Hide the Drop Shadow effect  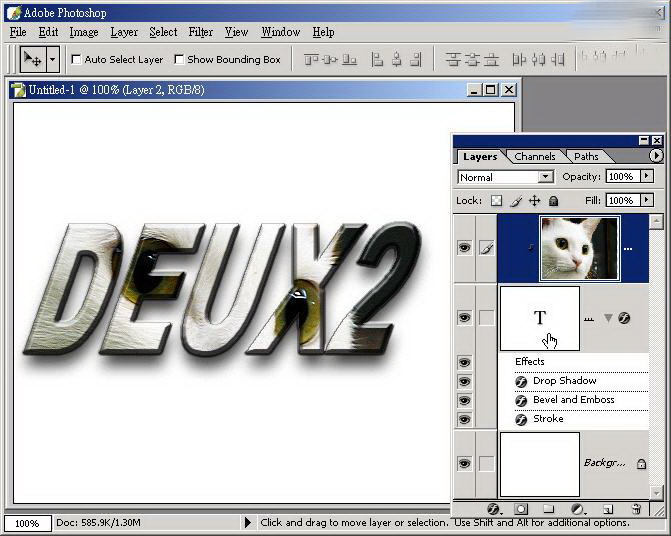(x=464, y=381)
